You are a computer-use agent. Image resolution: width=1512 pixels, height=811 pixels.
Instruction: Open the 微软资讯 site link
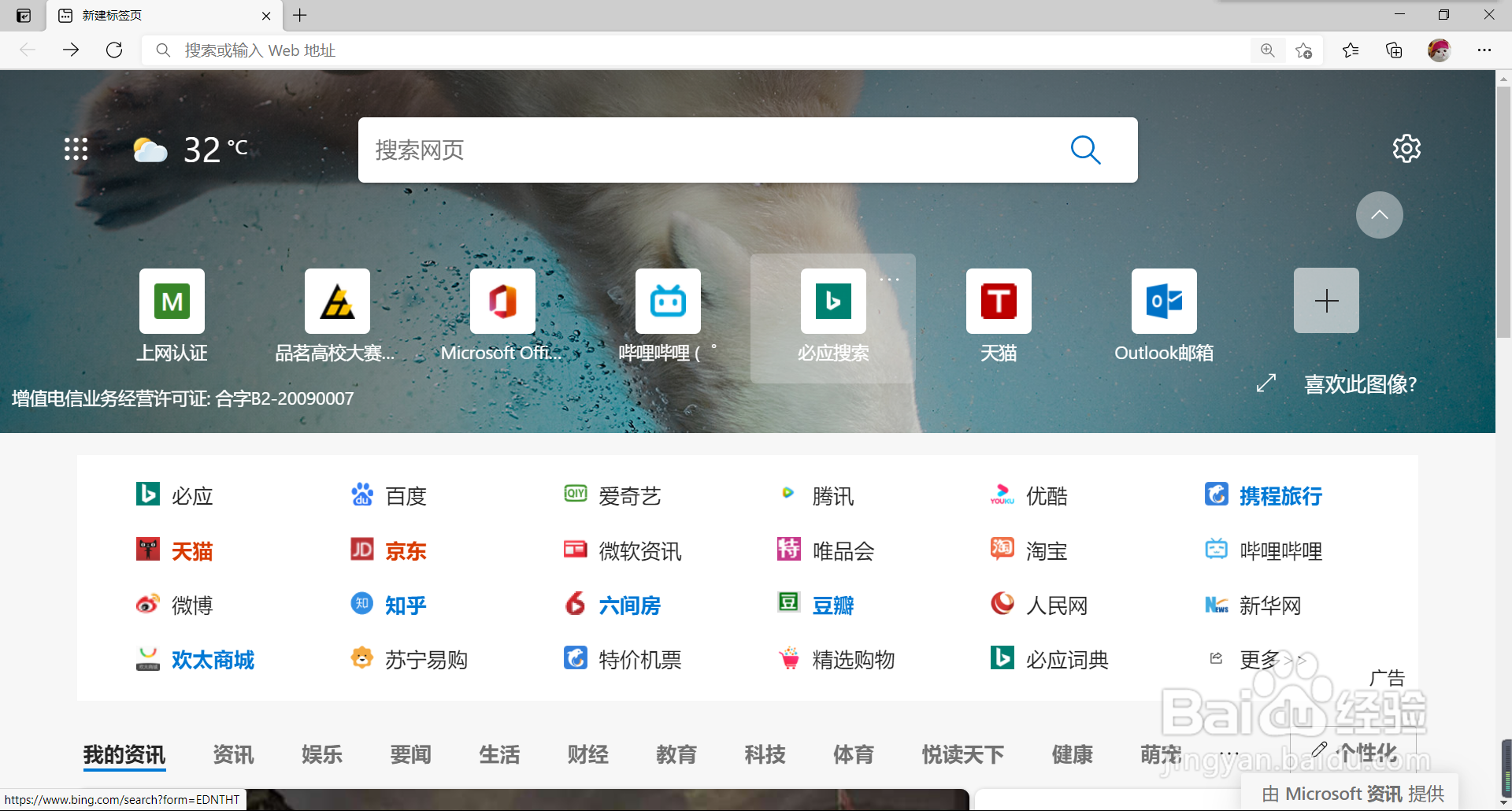coord(623,550)
